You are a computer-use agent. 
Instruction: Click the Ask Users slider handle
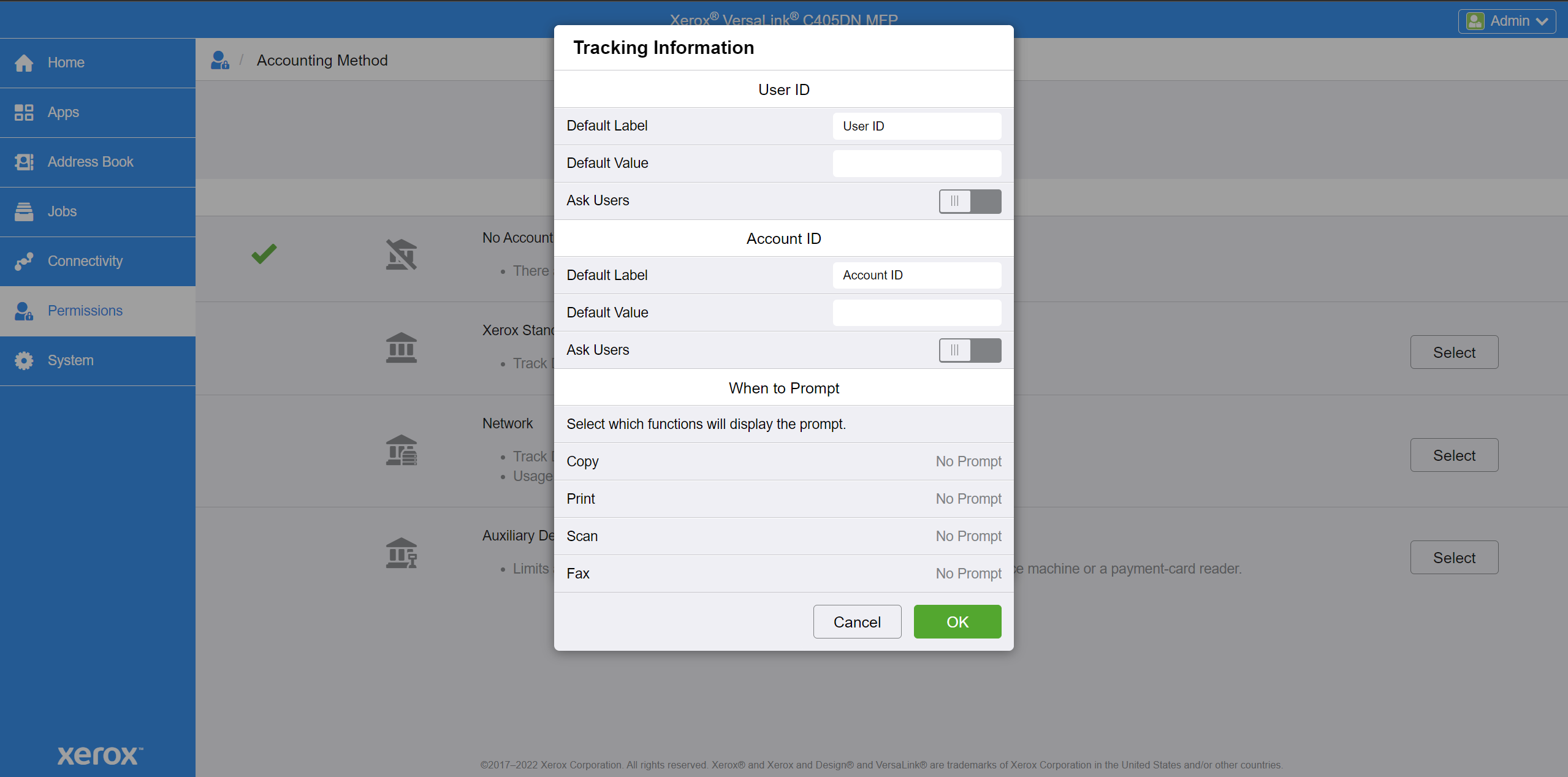pyautogui.click(x=954, y=200)
